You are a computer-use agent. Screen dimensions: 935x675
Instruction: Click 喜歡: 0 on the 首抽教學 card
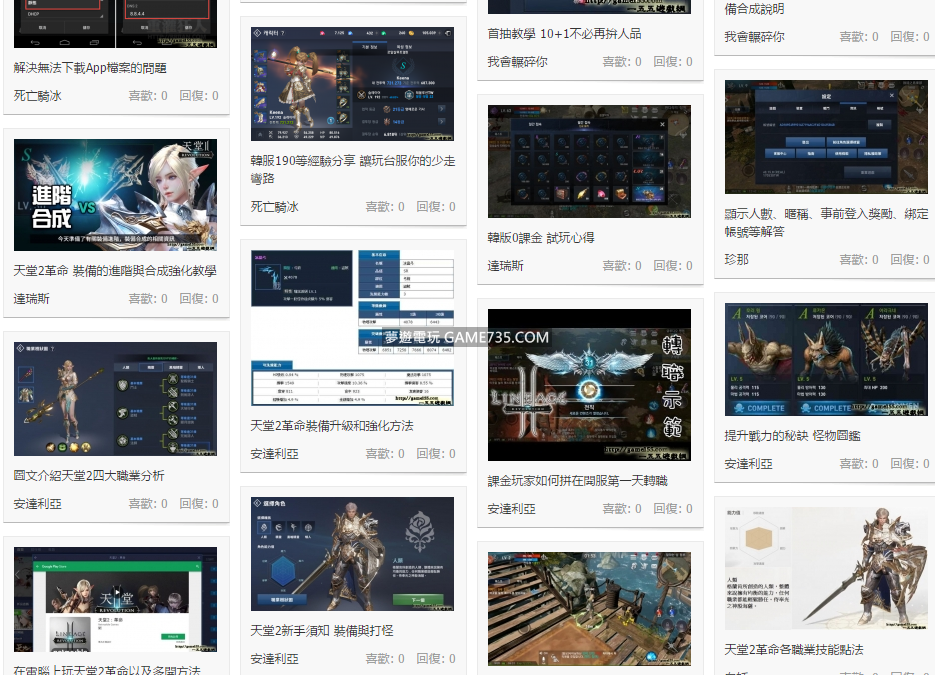click(x=622, y=61)
